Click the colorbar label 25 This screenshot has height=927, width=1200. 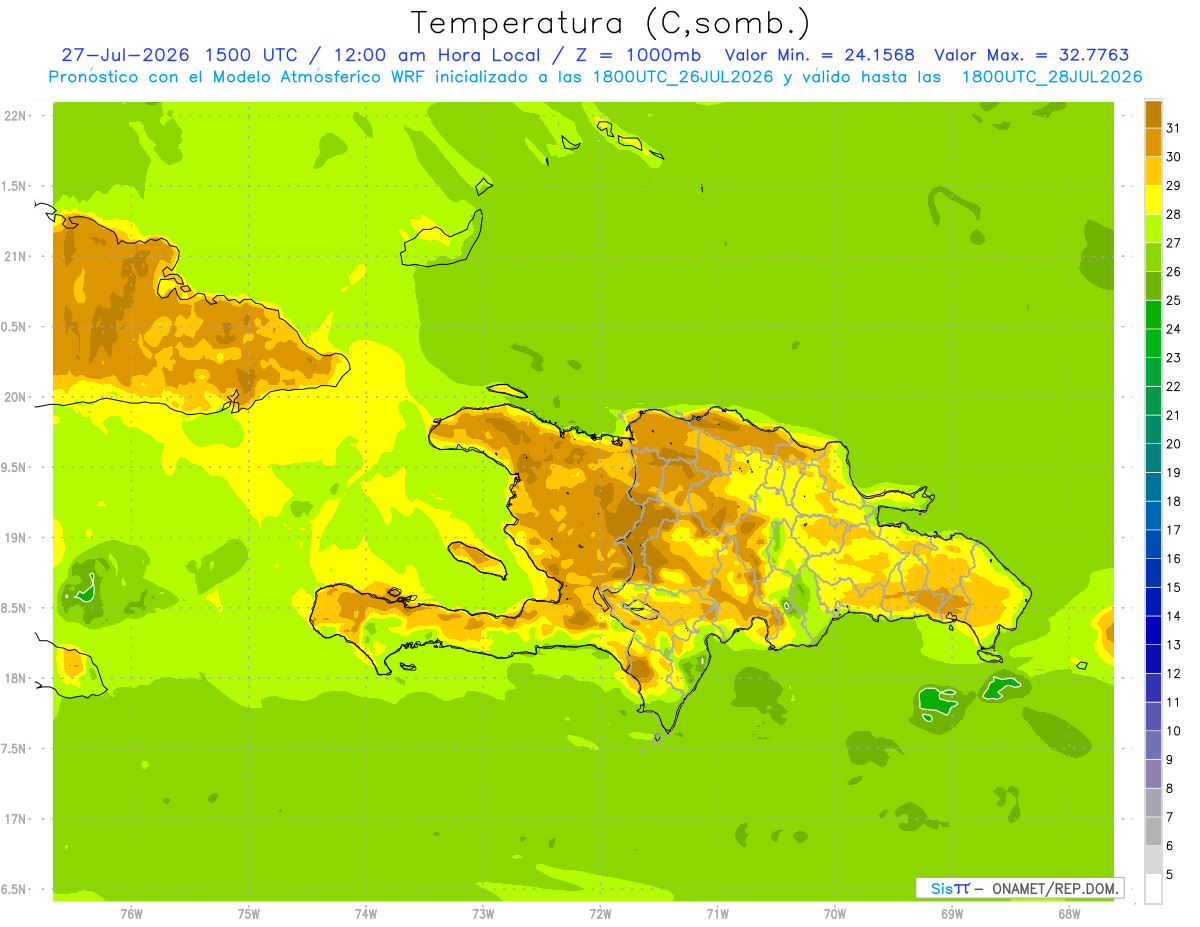pos(1173,300)
